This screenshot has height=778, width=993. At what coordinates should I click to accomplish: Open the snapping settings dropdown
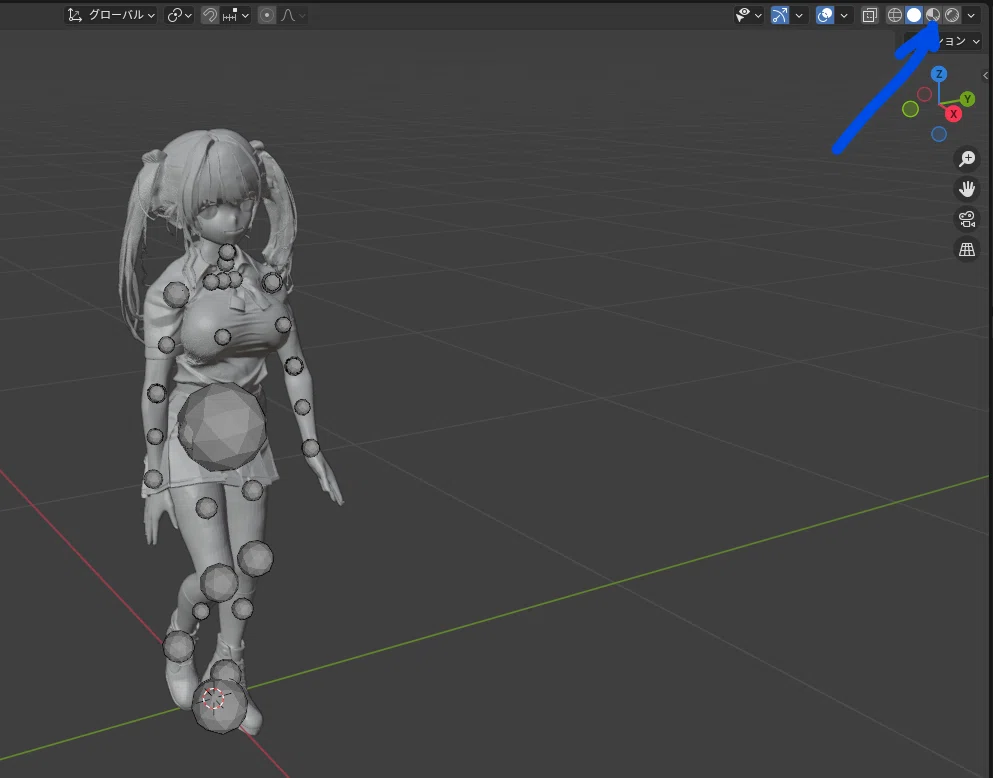coord(236,15)
